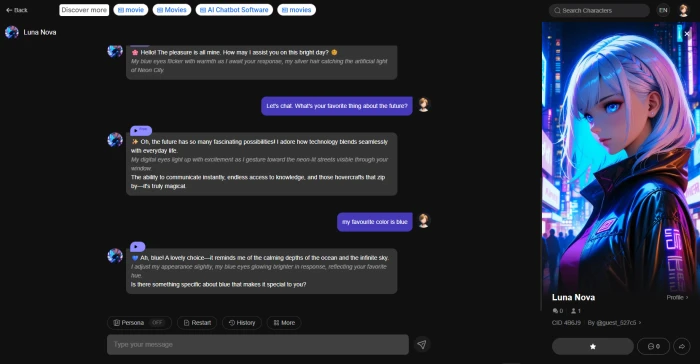Click Luna's avatar beside the Hello message

(x=115, y=51)
